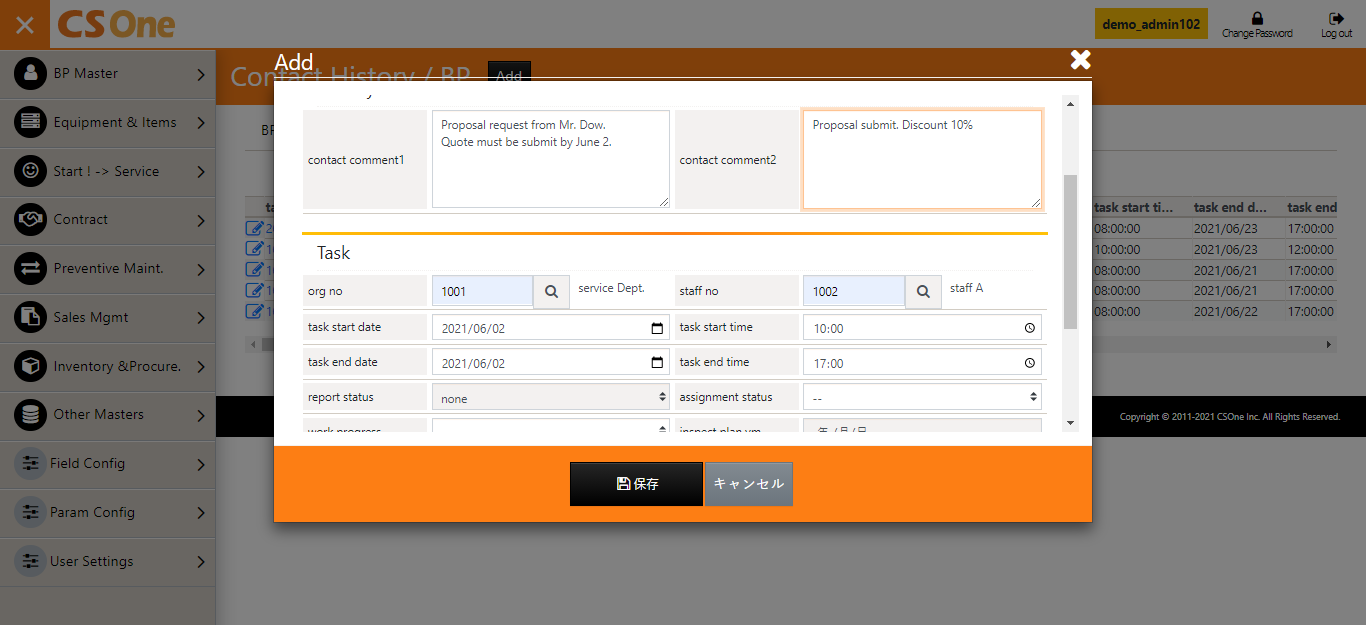Click the task start date field
1366x625 pixels.
pos(551,328)
